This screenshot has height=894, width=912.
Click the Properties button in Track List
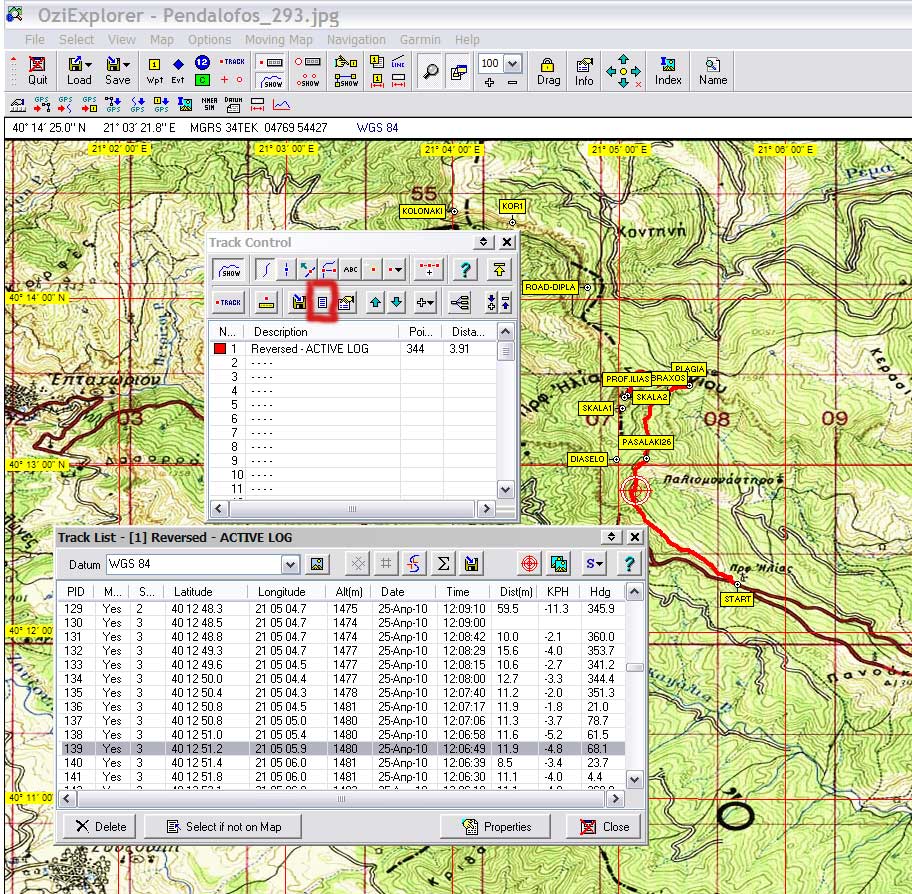tap(497, 827)
